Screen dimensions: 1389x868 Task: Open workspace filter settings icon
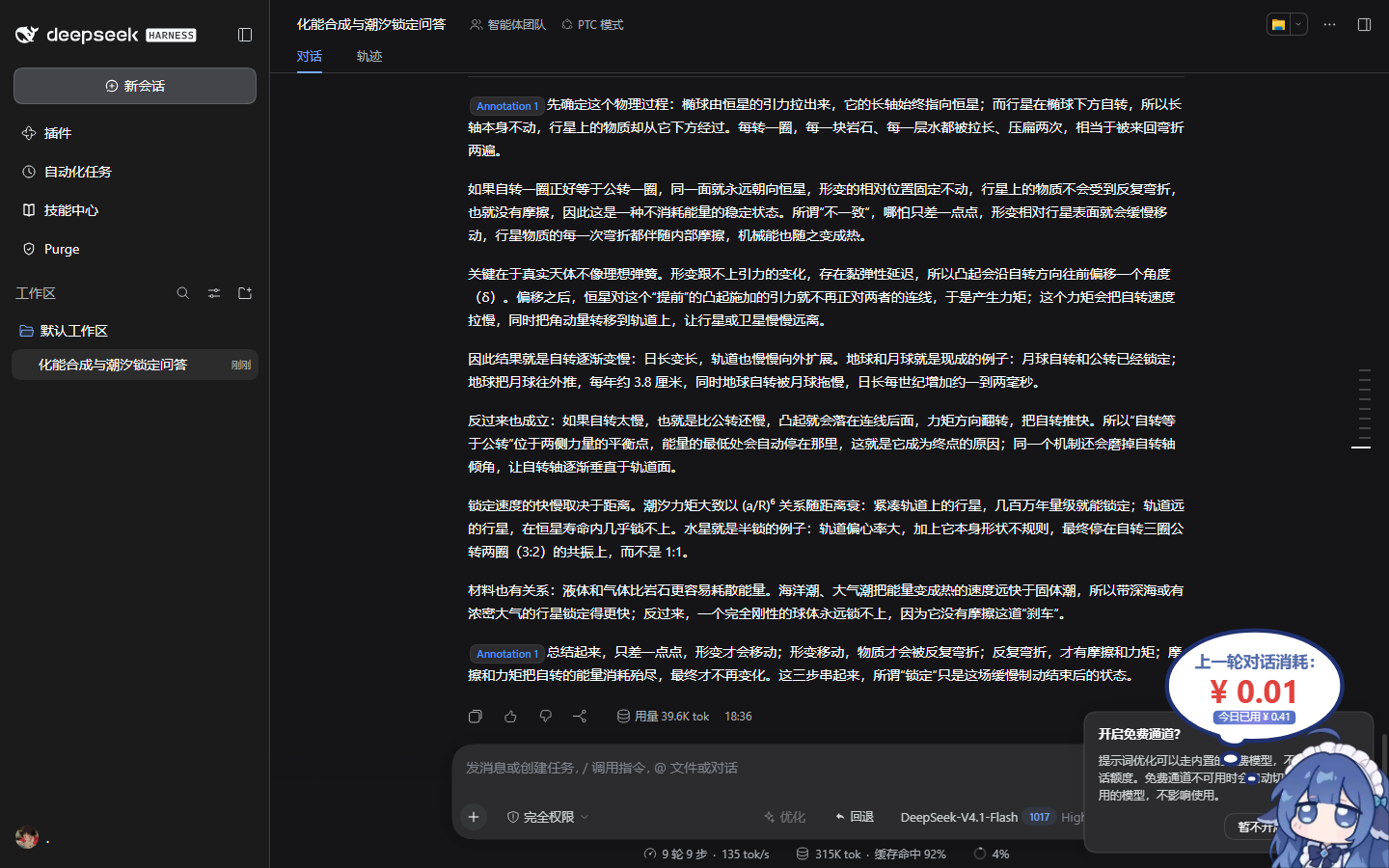pos(214,293)
